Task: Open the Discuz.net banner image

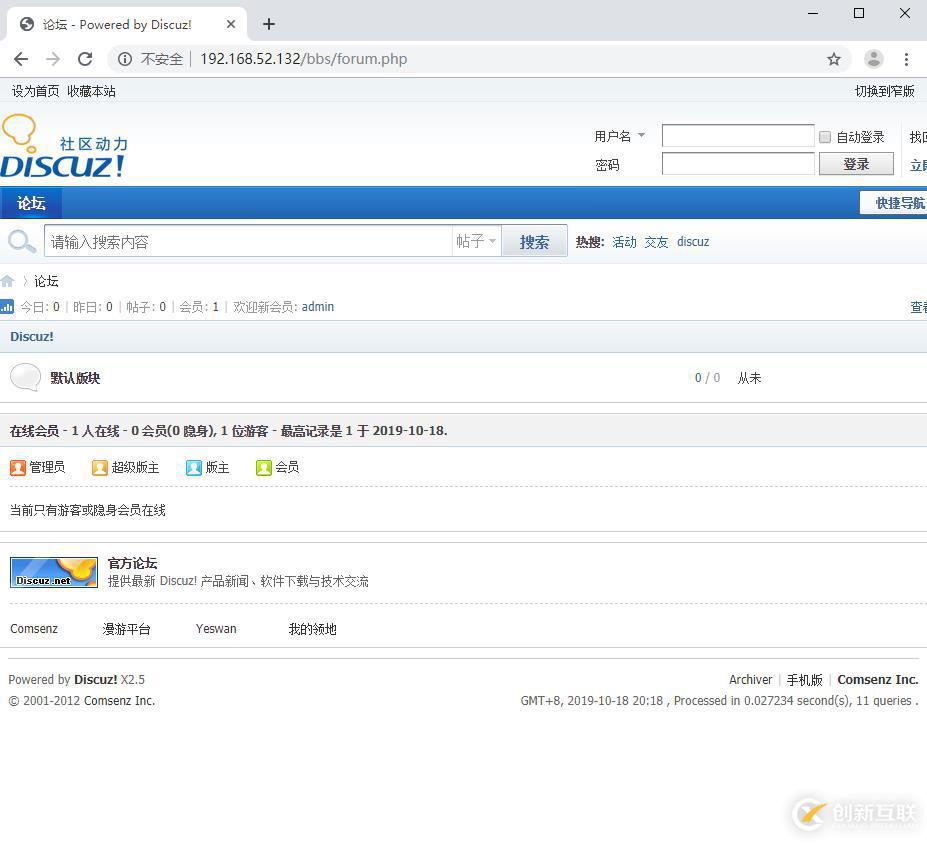Action: (54, 572)
